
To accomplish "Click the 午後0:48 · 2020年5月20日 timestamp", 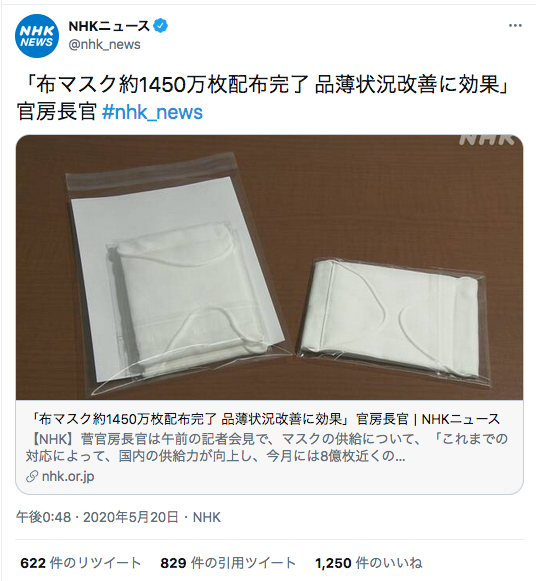I will pos(97,517).
